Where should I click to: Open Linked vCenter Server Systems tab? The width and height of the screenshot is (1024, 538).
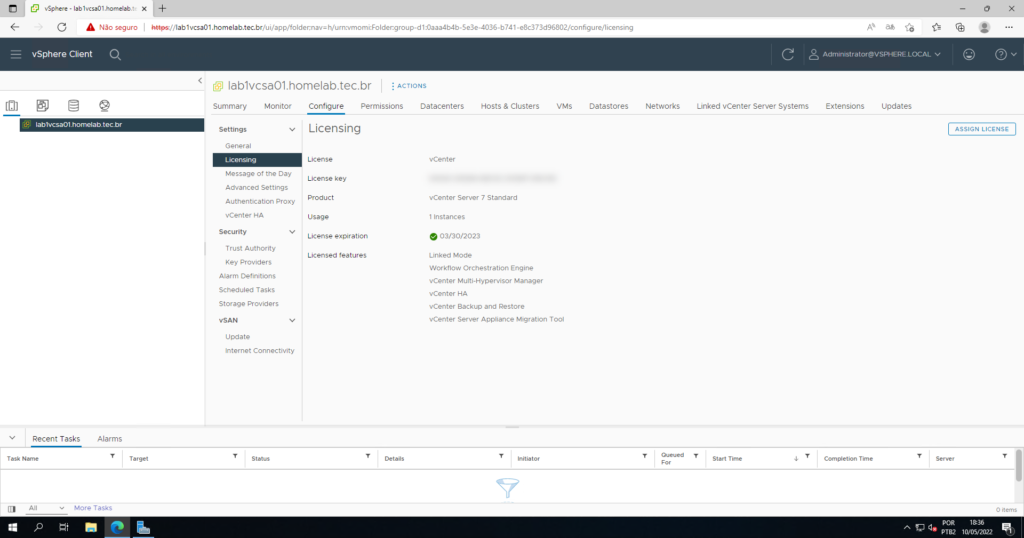pyautogui.click(x=752, y=106)
